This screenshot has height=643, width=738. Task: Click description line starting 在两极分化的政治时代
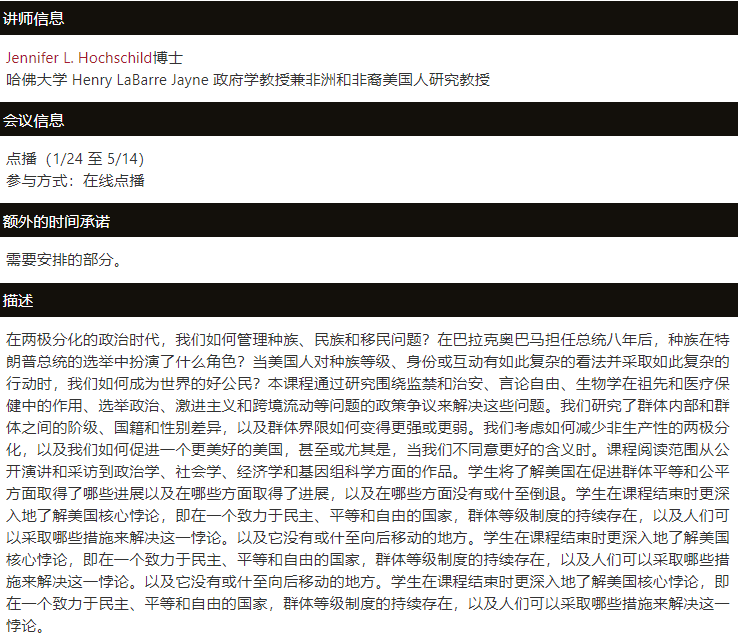pos(368,339)
